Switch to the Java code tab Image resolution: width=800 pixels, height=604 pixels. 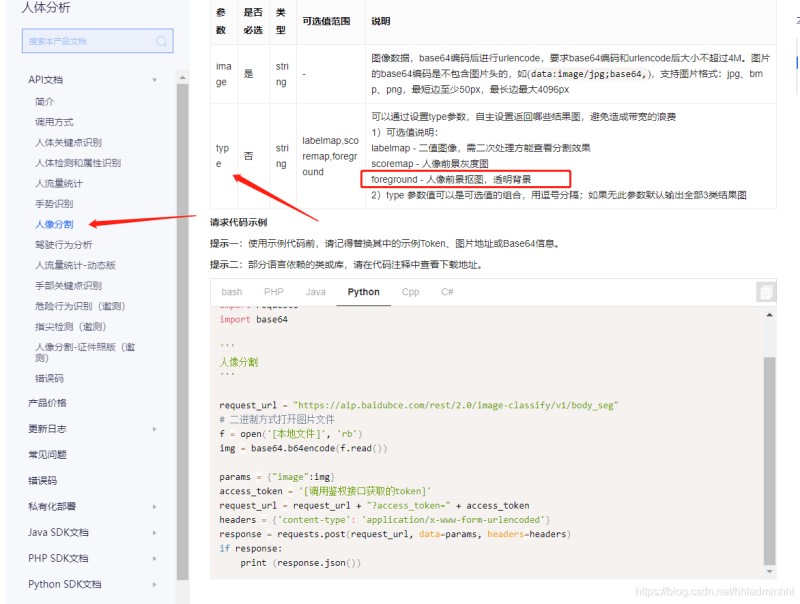click(x=316, y=291)
